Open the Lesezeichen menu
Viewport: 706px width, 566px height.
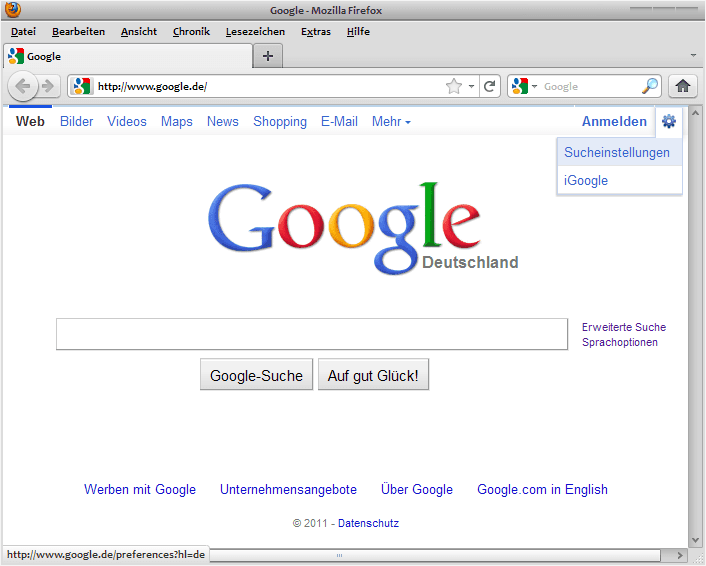tap(255, 32)
